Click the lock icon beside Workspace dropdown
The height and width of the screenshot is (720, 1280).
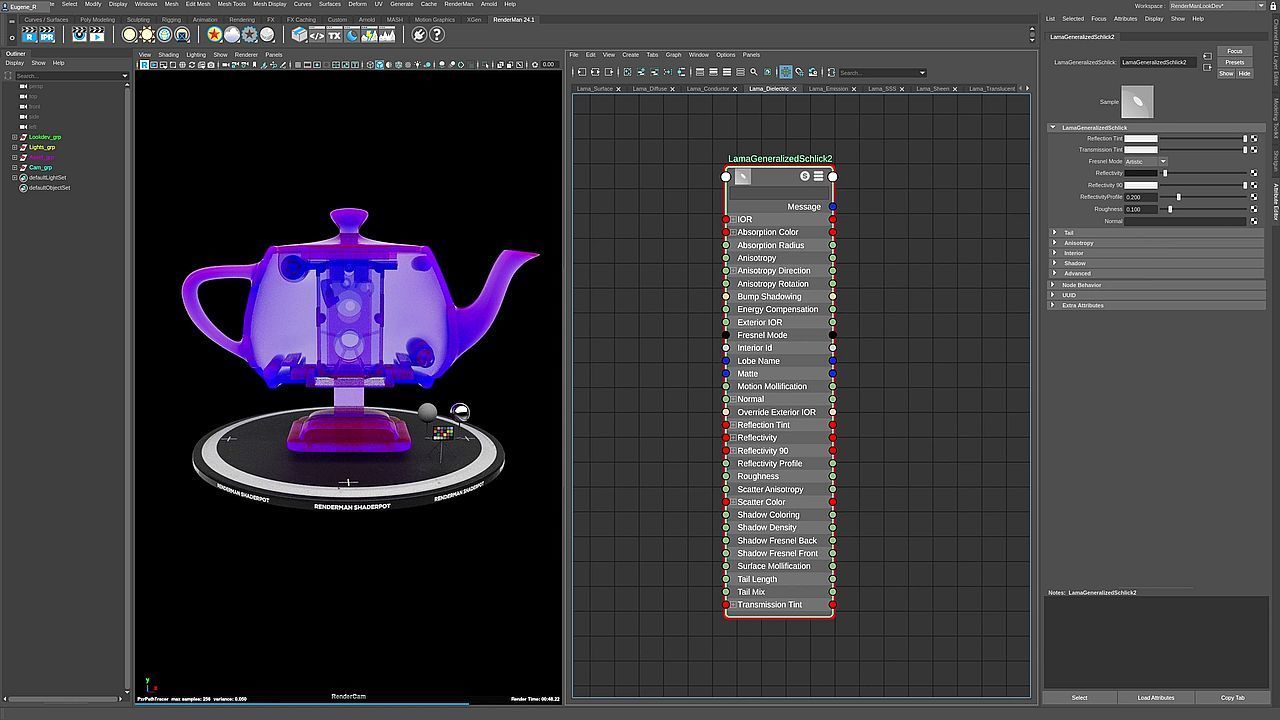click(1273, 6)
